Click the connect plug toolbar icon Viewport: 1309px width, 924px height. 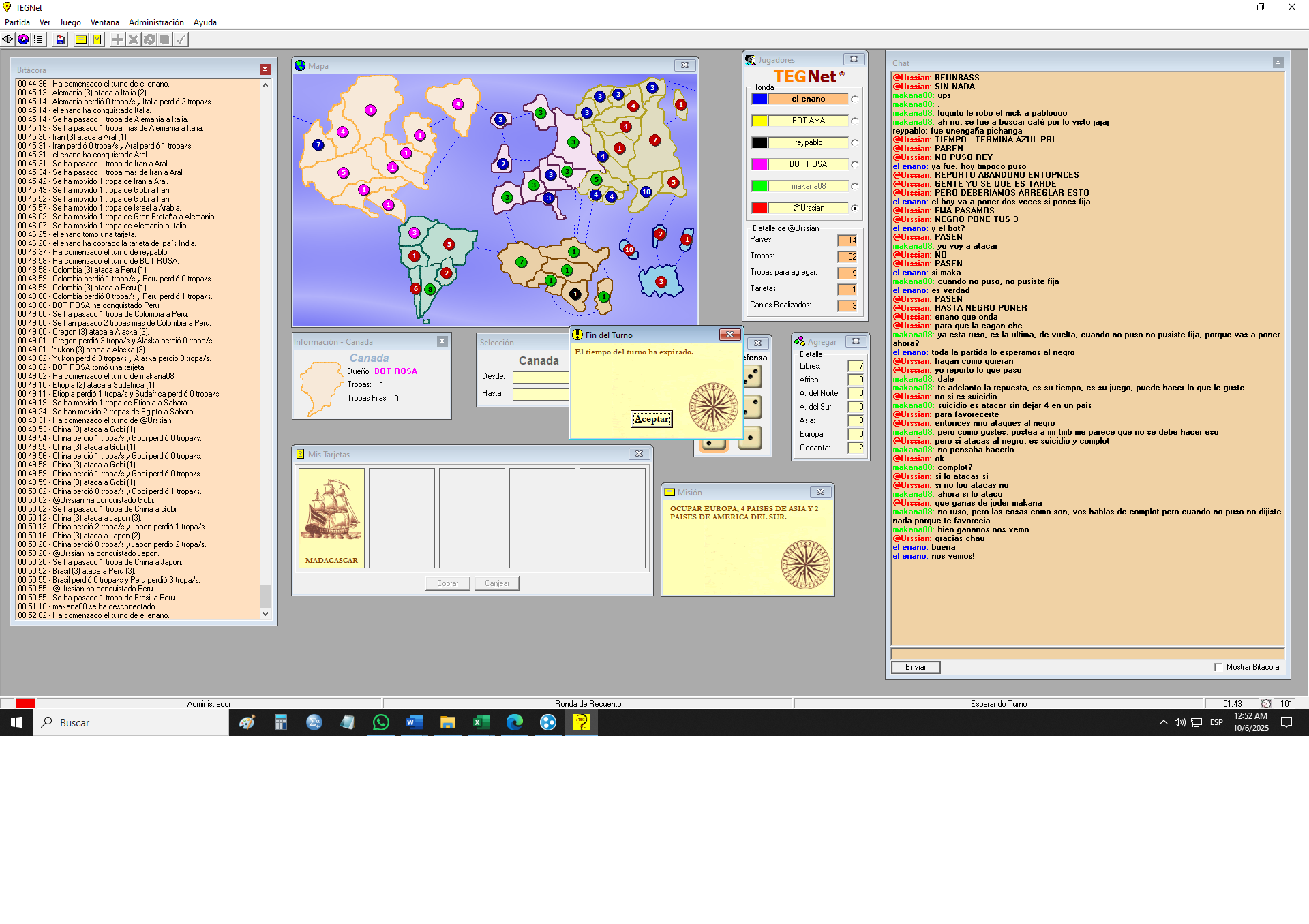[7, 40]
